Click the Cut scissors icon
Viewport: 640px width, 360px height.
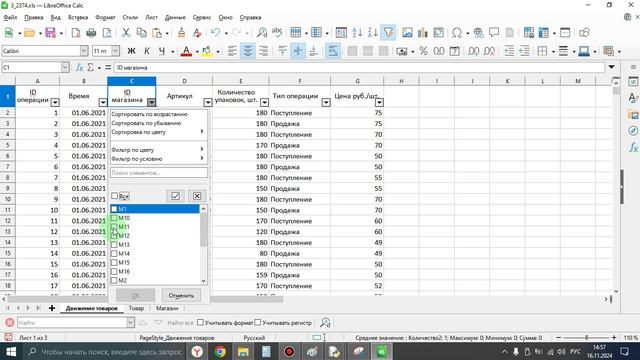coord(126,33)
